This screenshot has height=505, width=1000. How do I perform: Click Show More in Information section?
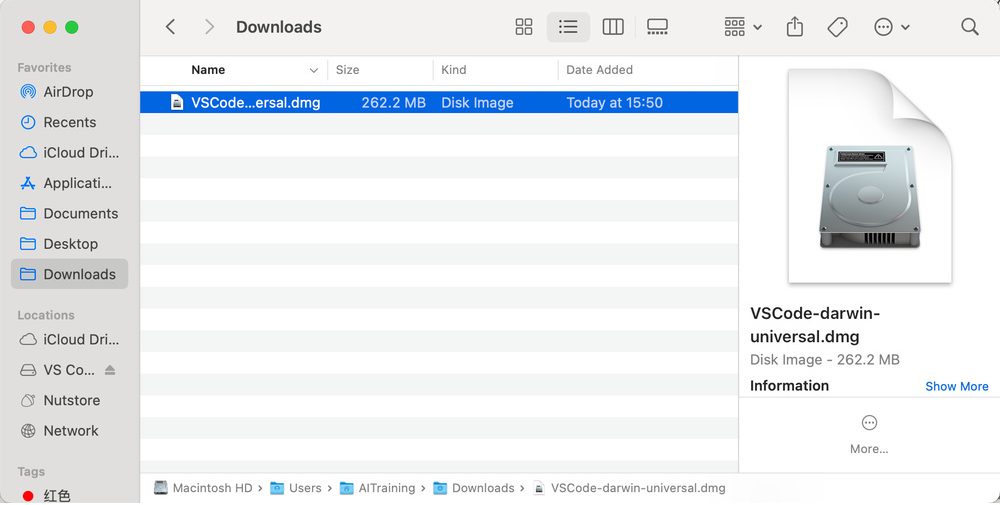pos(956,386)
